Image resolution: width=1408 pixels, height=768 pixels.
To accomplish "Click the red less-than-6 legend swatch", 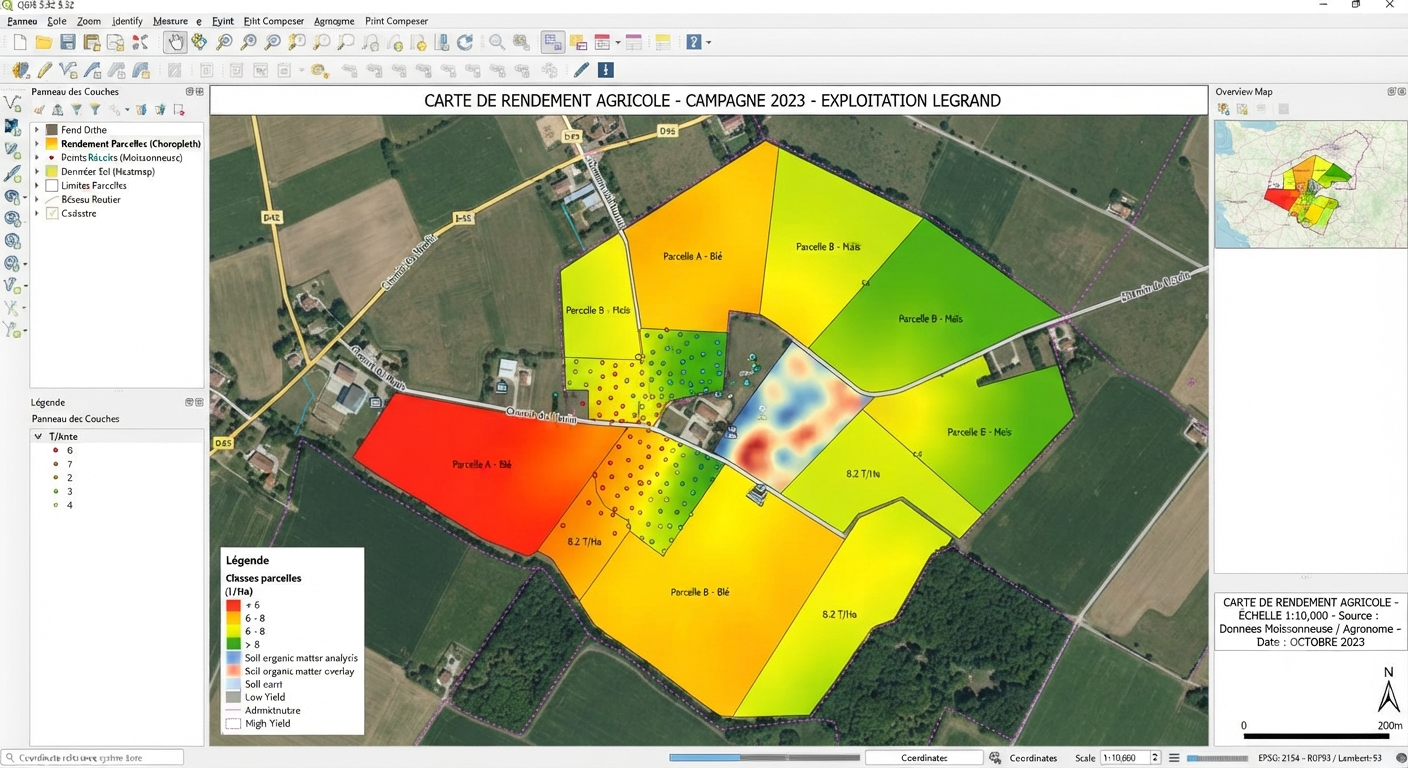I will point(233,605).
